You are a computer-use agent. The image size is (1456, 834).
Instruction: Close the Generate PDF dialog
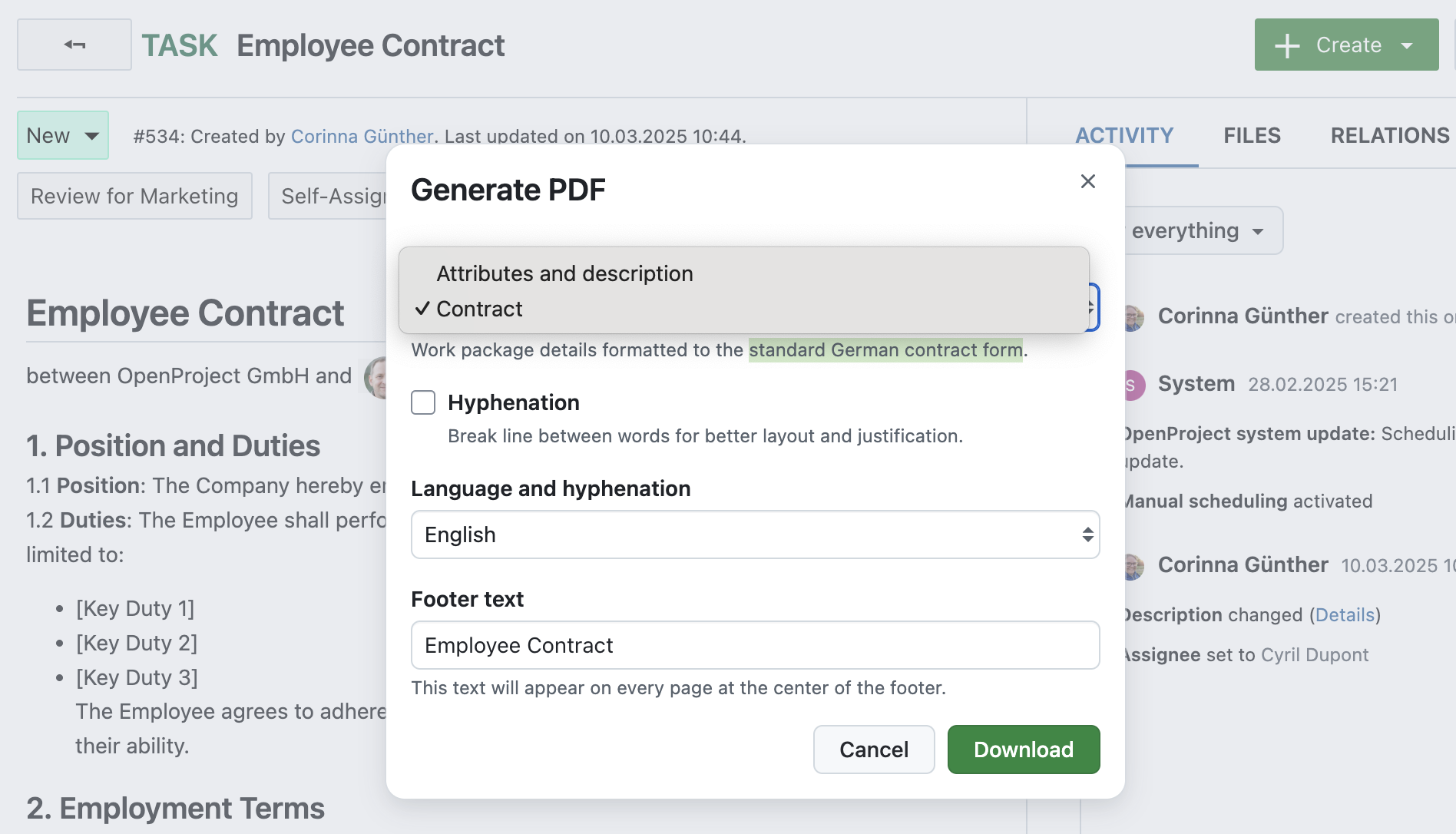(x=1087, y=181)
